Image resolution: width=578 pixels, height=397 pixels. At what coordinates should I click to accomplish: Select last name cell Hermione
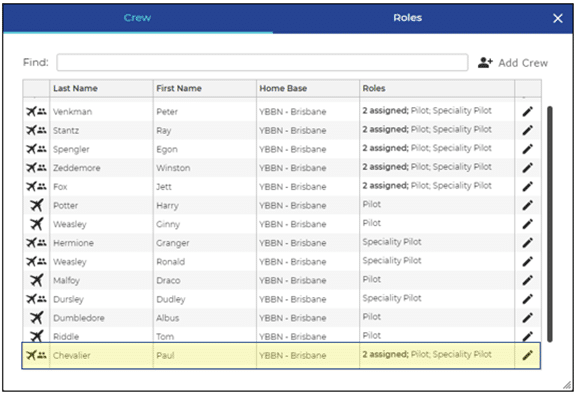[101, 243]
